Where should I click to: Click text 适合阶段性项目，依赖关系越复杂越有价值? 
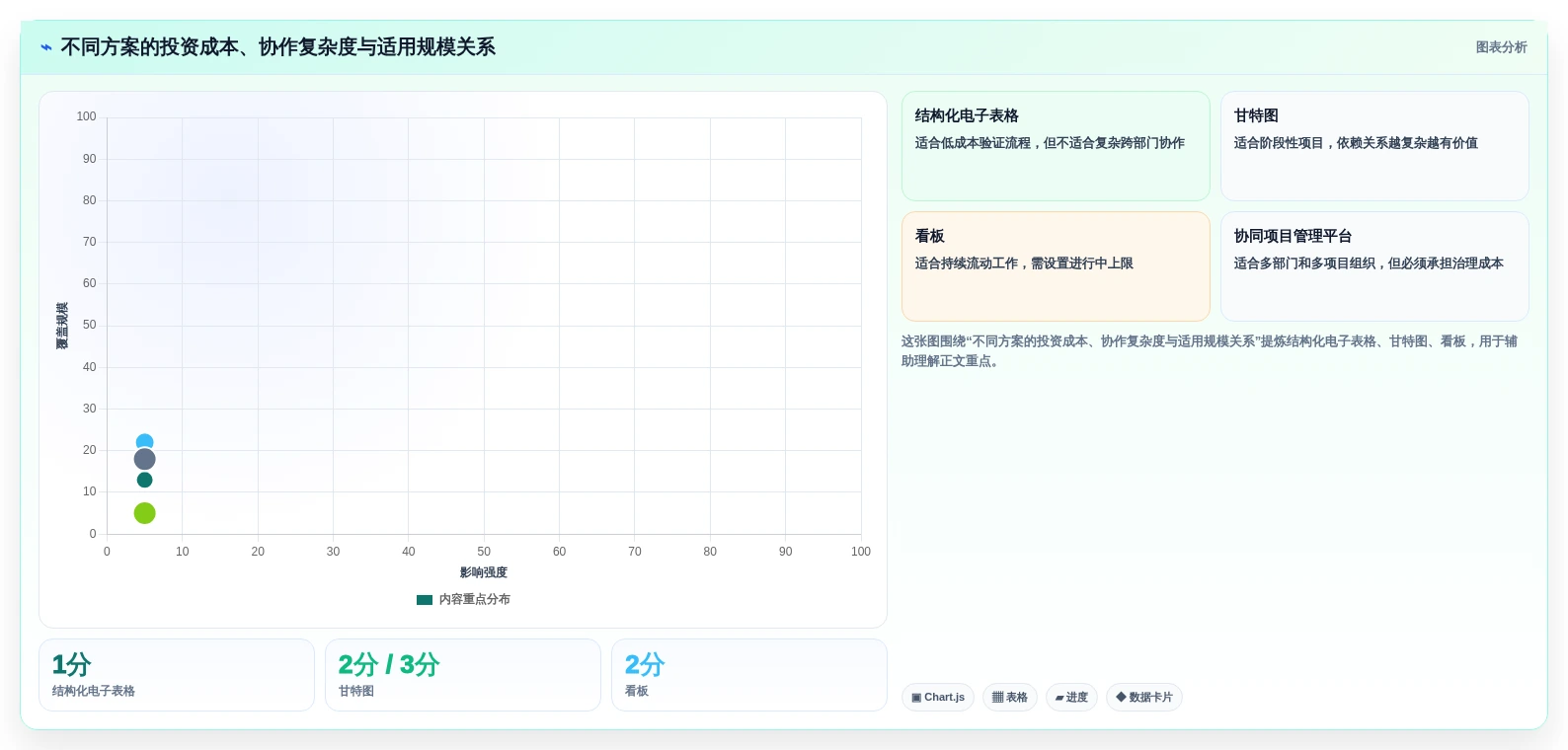coord(1356,143)
